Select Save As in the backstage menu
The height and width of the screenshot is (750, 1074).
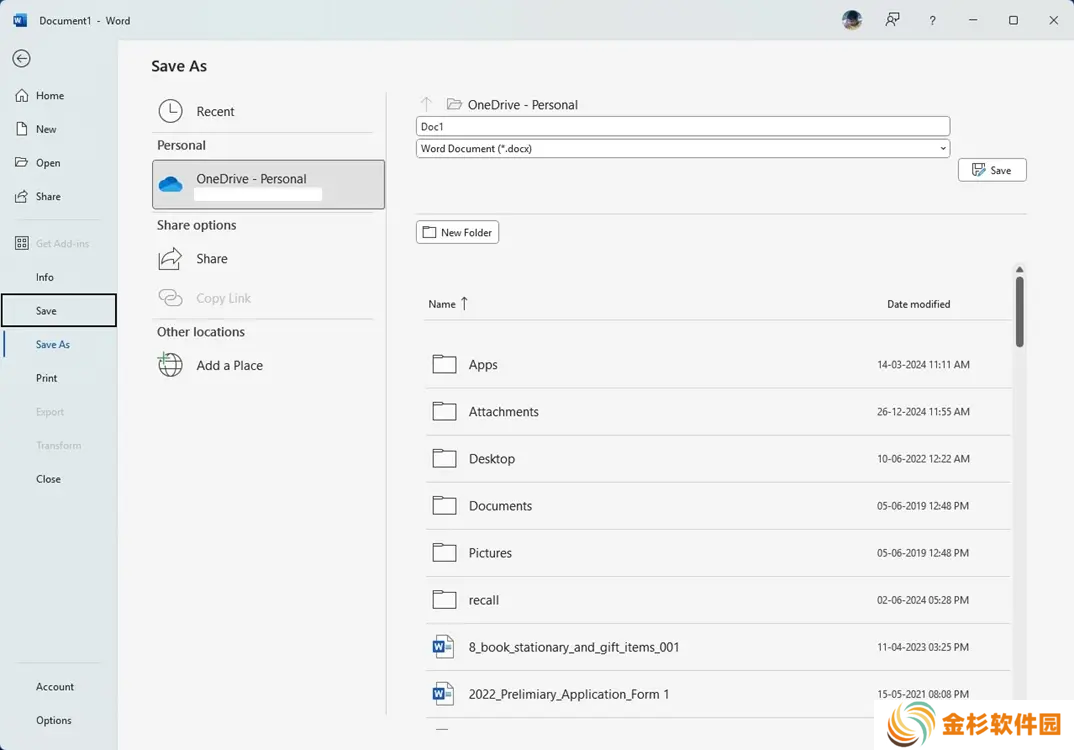[53, 344]
